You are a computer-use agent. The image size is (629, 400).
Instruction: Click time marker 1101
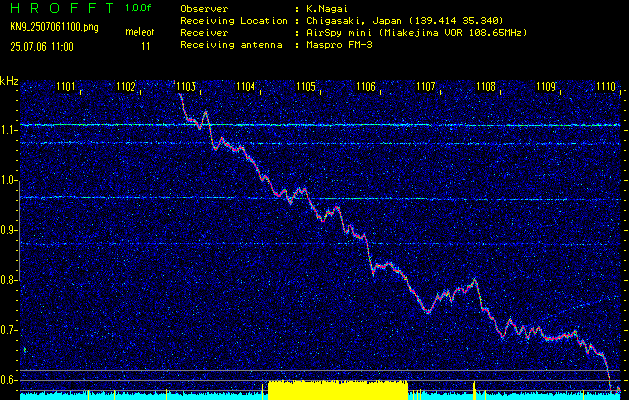65,86
